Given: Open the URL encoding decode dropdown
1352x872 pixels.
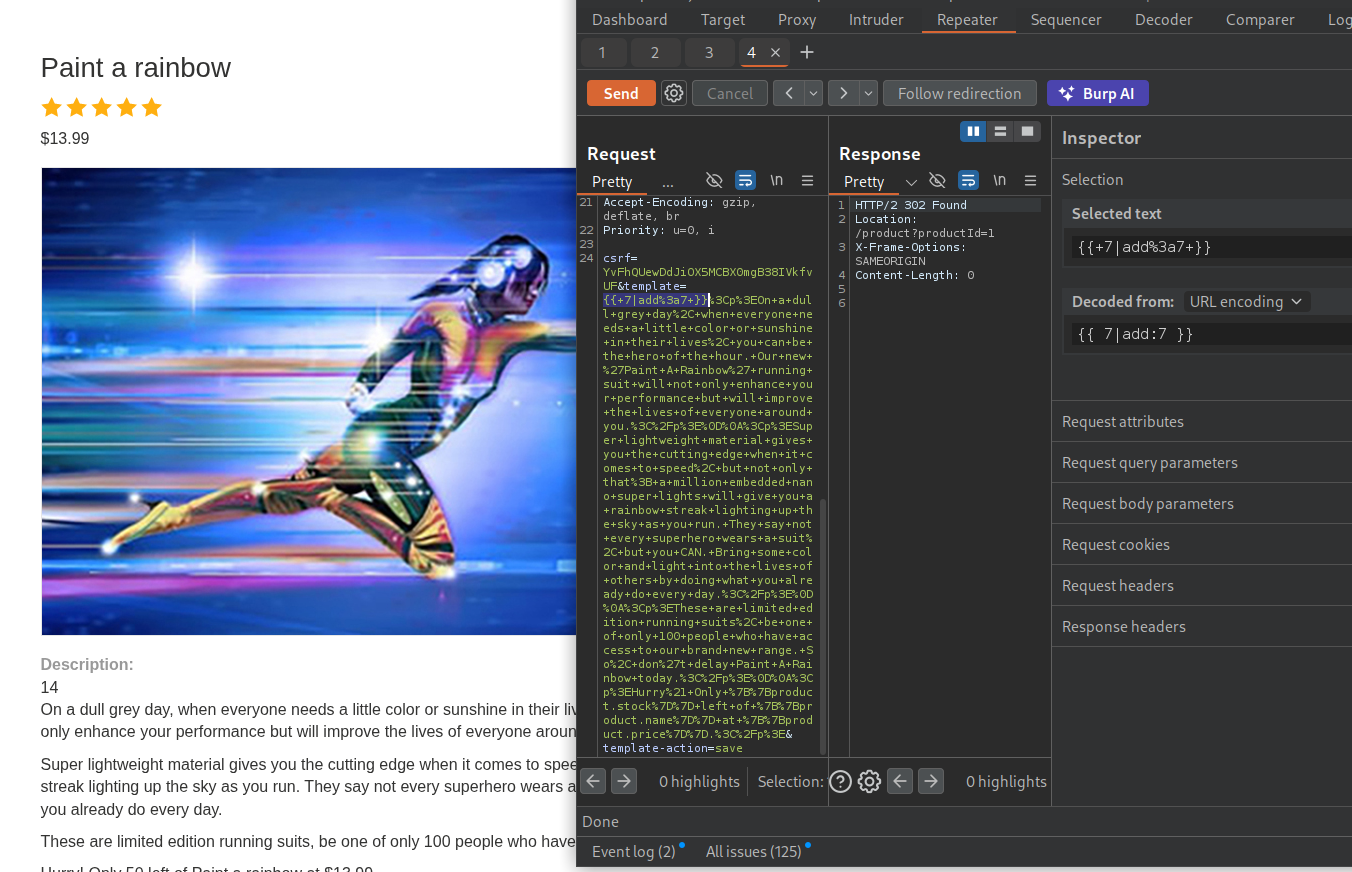Looking at the screenshot, I should 1246,301.
